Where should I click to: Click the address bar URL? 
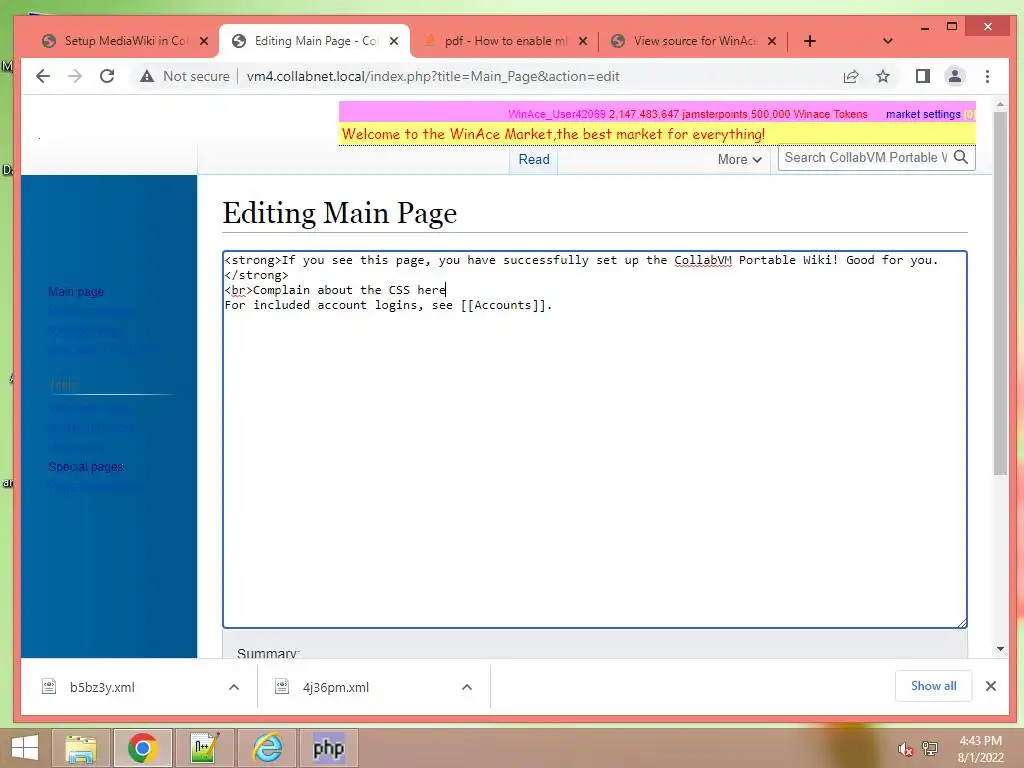pos(433,76)
